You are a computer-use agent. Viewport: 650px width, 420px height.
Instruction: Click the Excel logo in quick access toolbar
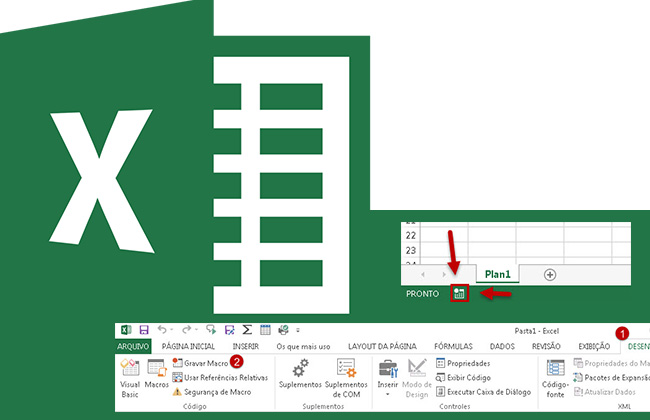(x=126, y=330)
